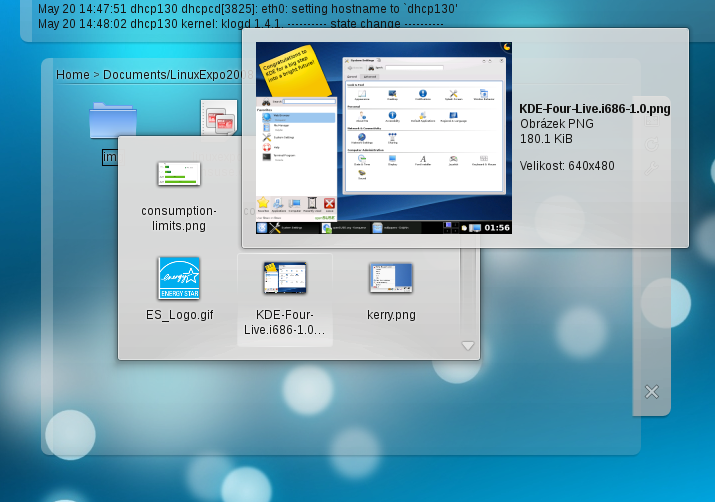Click the KDE-Four-Live.i686-1.0 file thumbnail

coord(284,278)
